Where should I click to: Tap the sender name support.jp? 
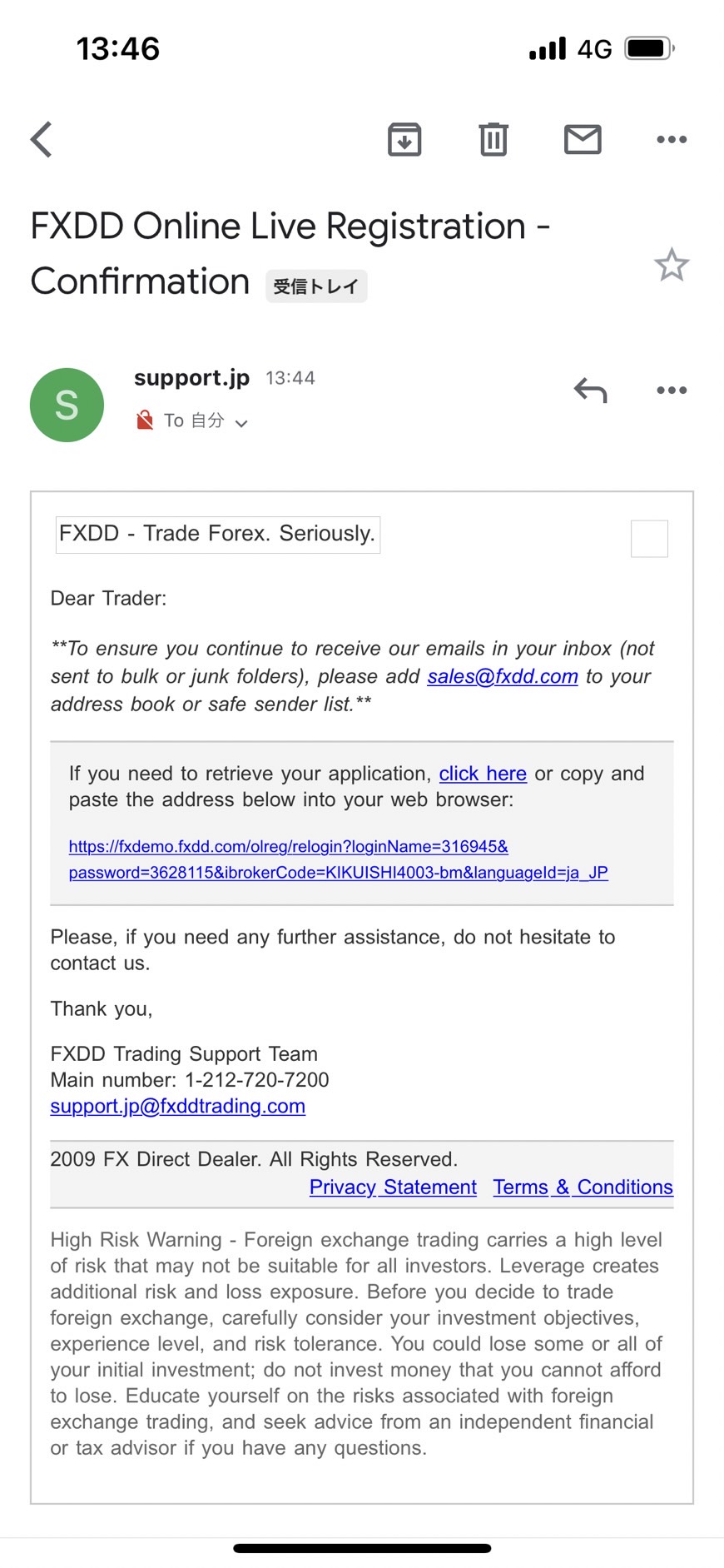click(x=191, y=378)
